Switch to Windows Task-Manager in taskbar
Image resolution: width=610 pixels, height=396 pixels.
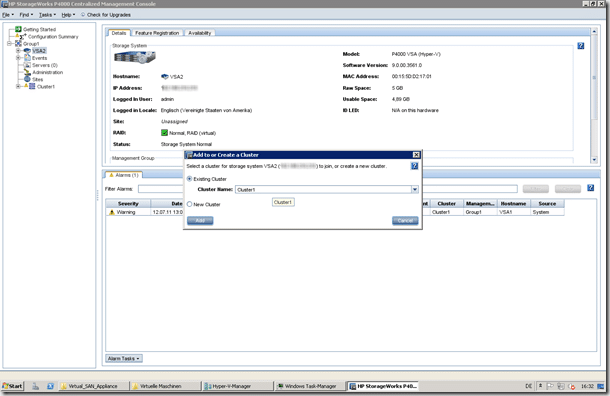(x=310, y=386)
